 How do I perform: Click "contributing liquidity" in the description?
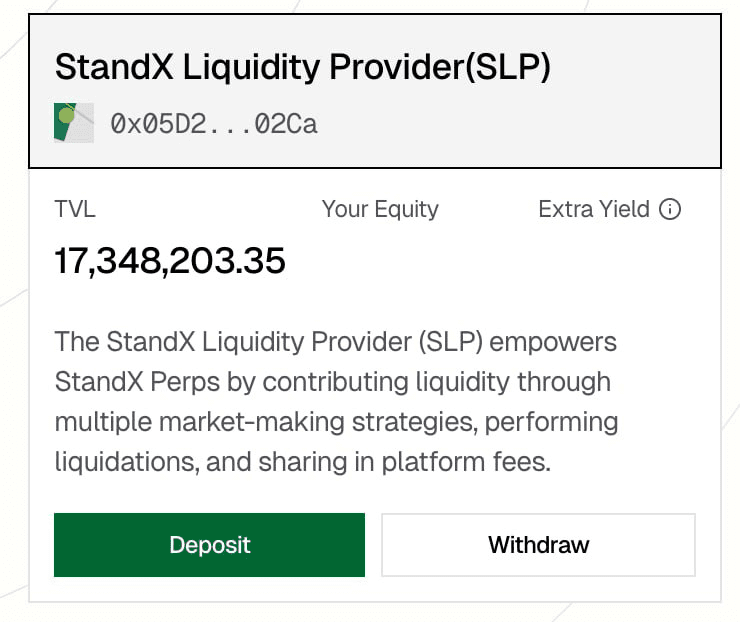[x=380, y=382]
